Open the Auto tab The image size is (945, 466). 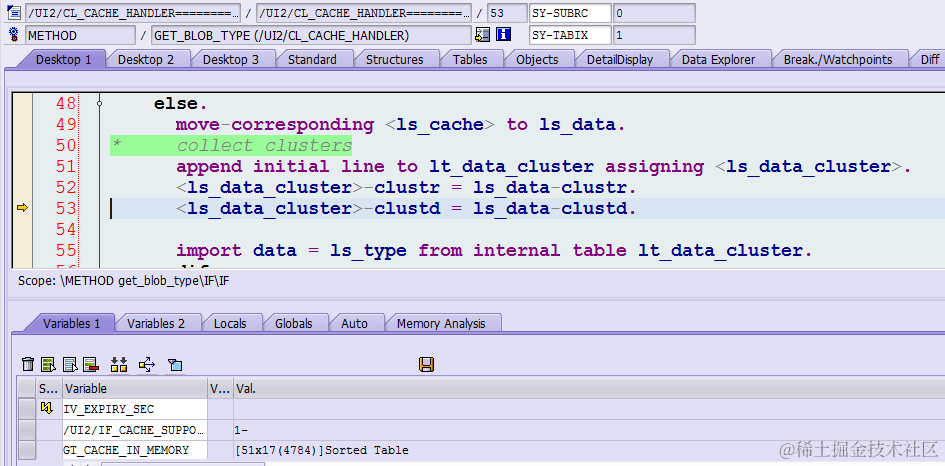click(x=354, y=324)
